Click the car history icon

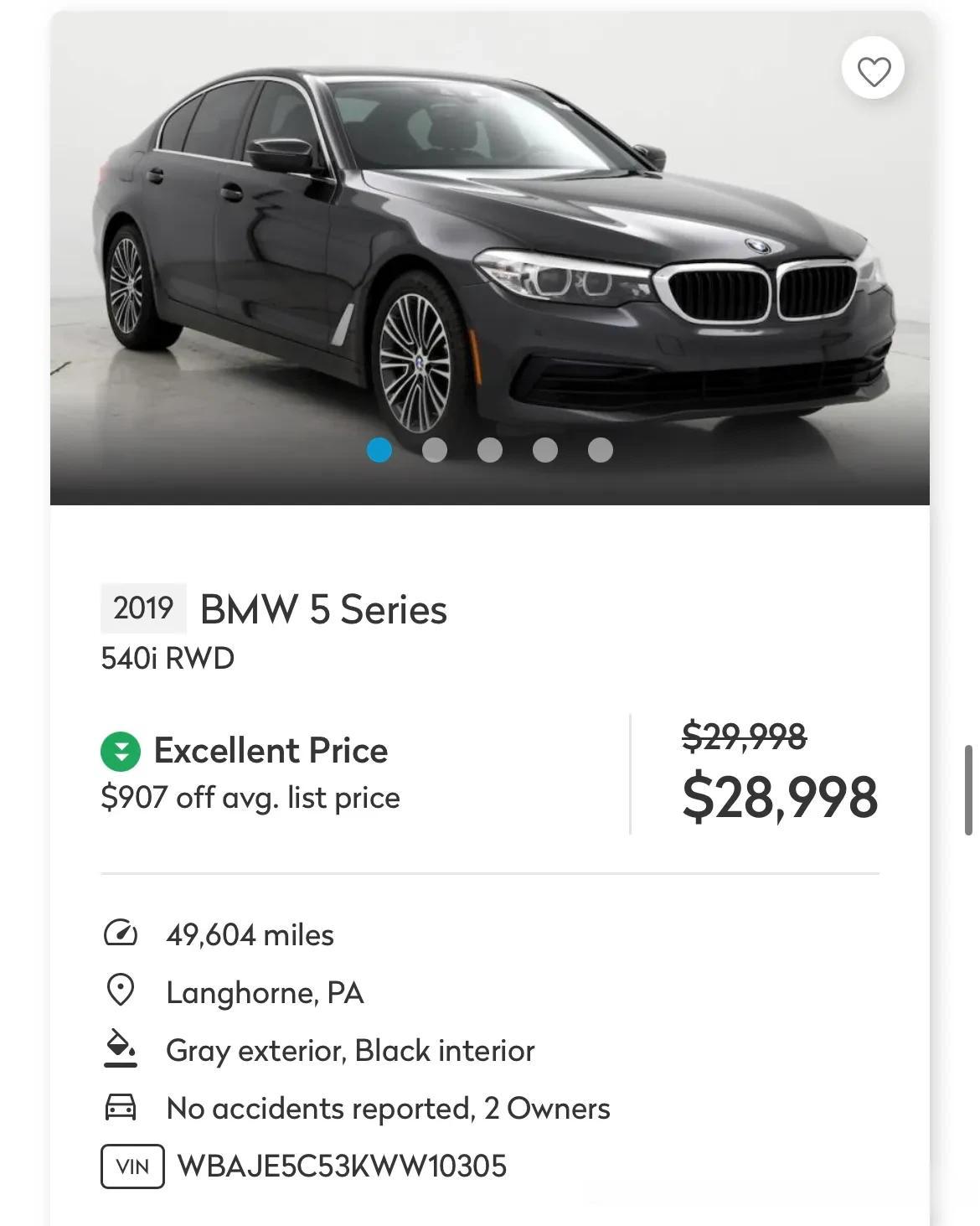point(121,1107)
